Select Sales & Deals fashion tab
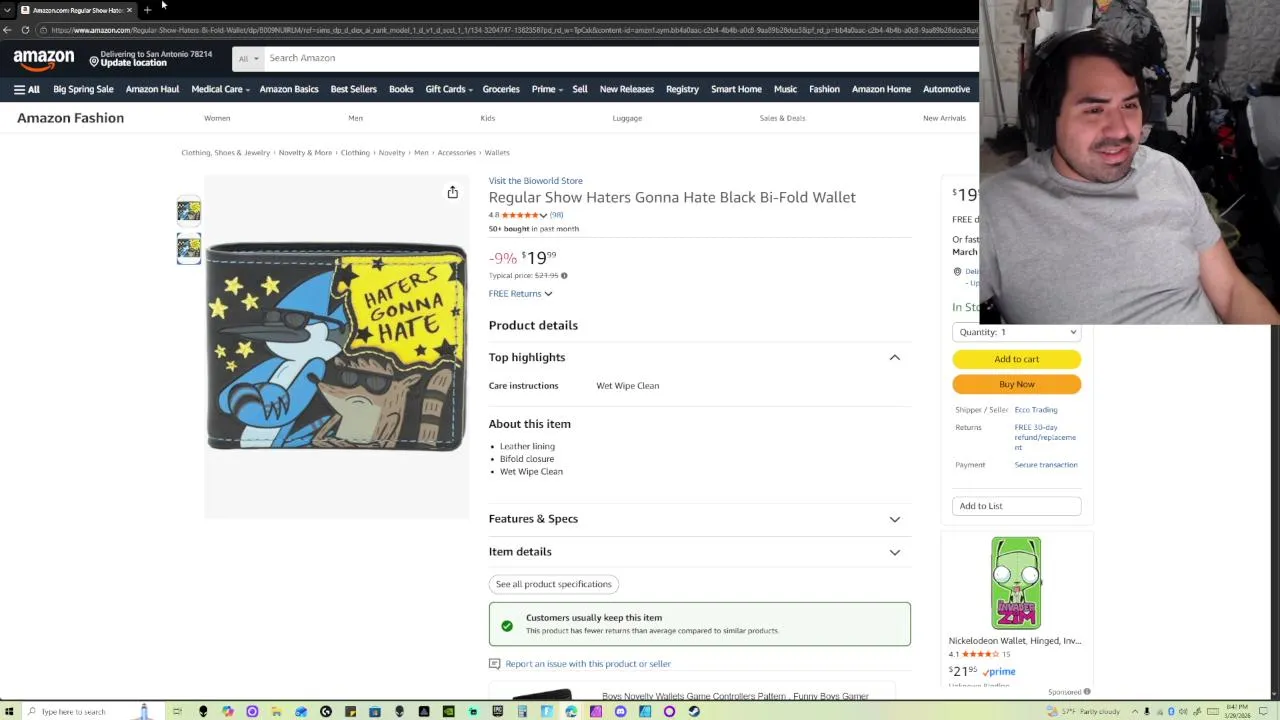This screenshot has width=1280, height=720. point(782,118)
